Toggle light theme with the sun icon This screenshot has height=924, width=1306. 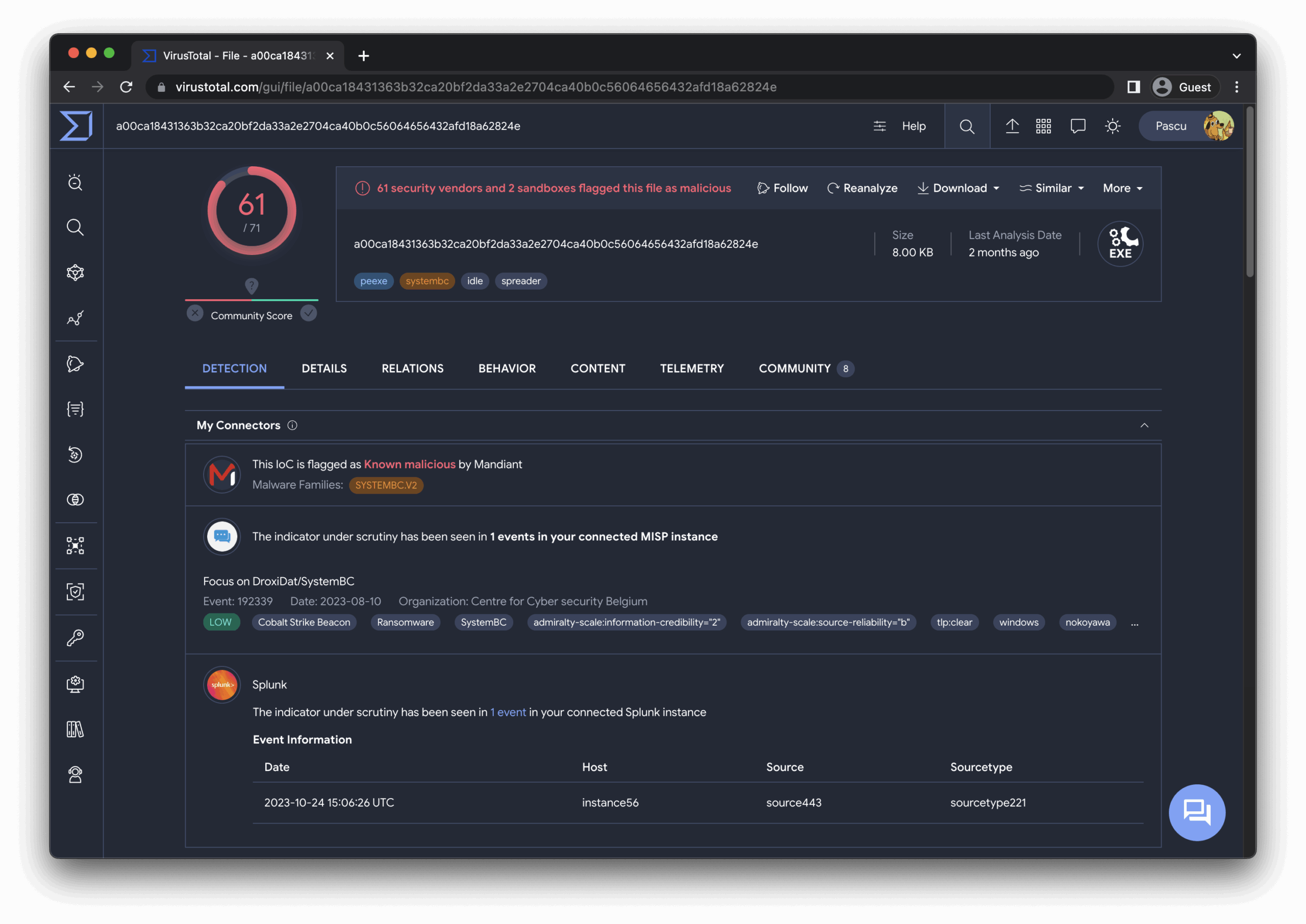tap(1113, 126)
